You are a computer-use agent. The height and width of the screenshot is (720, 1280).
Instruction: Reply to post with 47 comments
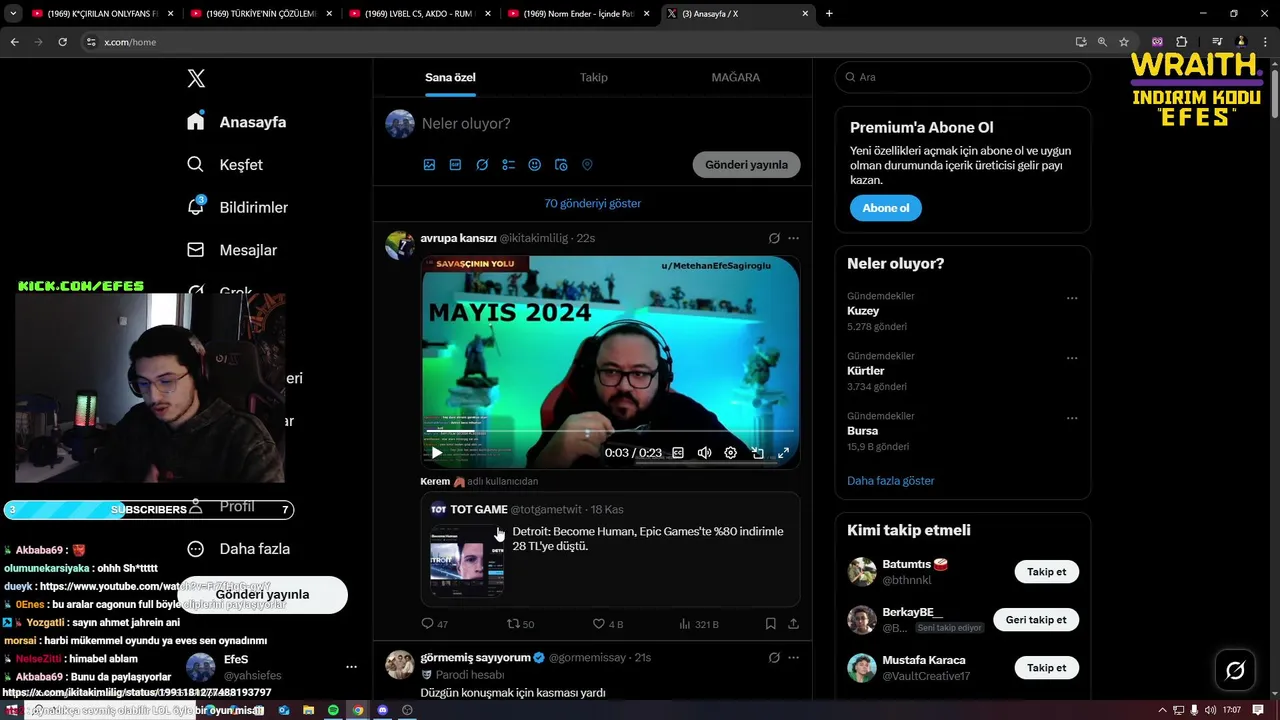coord(435,624)
